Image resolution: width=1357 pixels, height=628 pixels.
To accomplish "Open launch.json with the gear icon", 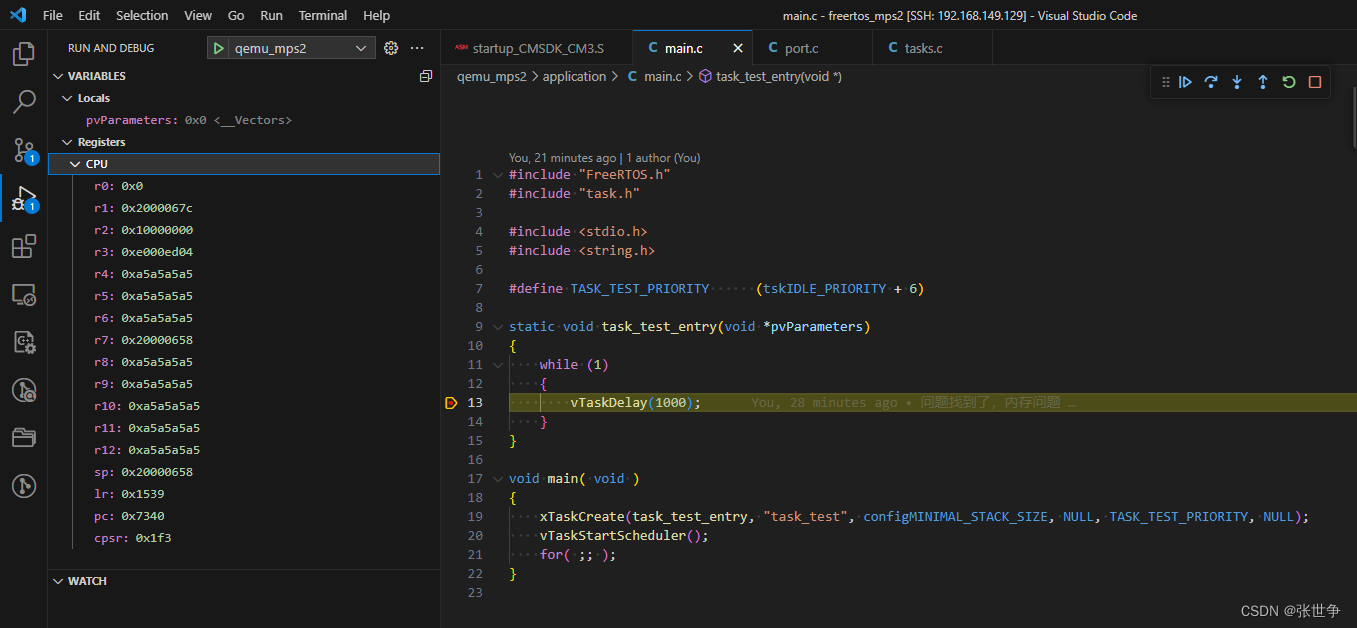I will tap(391, 48).
